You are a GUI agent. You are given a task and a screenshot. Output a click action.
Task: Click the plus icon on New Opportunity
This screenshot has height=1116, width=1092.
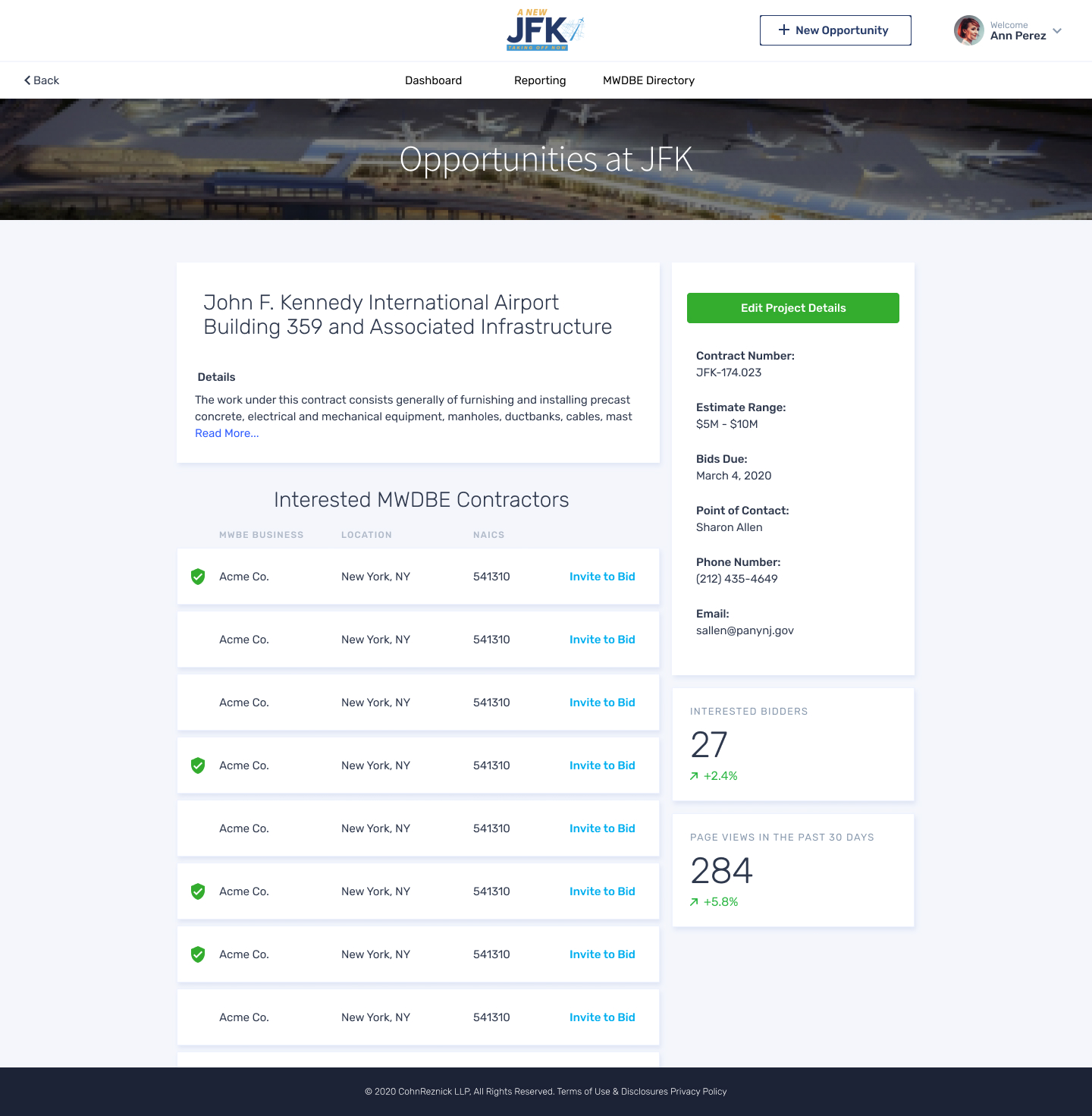(784, 30)
